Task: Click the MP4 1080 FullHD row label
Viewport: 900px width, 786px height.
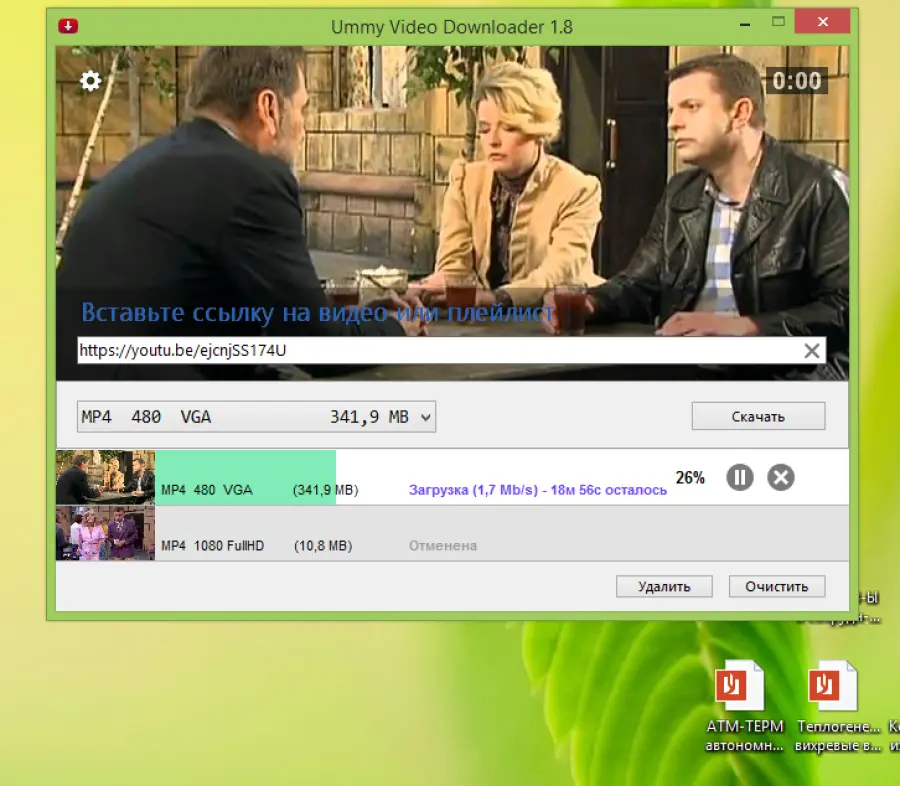Action: [212, 545]
